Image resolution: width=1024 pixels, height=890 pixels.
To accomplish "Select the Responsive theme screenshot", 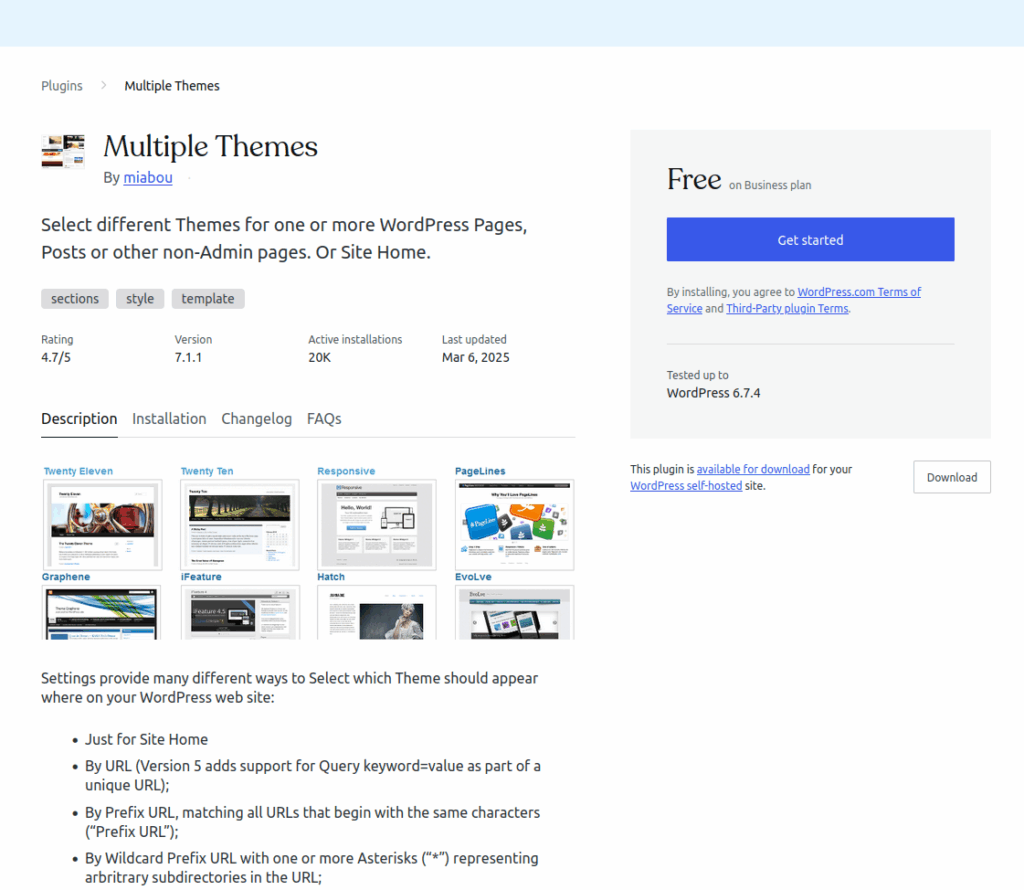I will click(x=377, y=525).
